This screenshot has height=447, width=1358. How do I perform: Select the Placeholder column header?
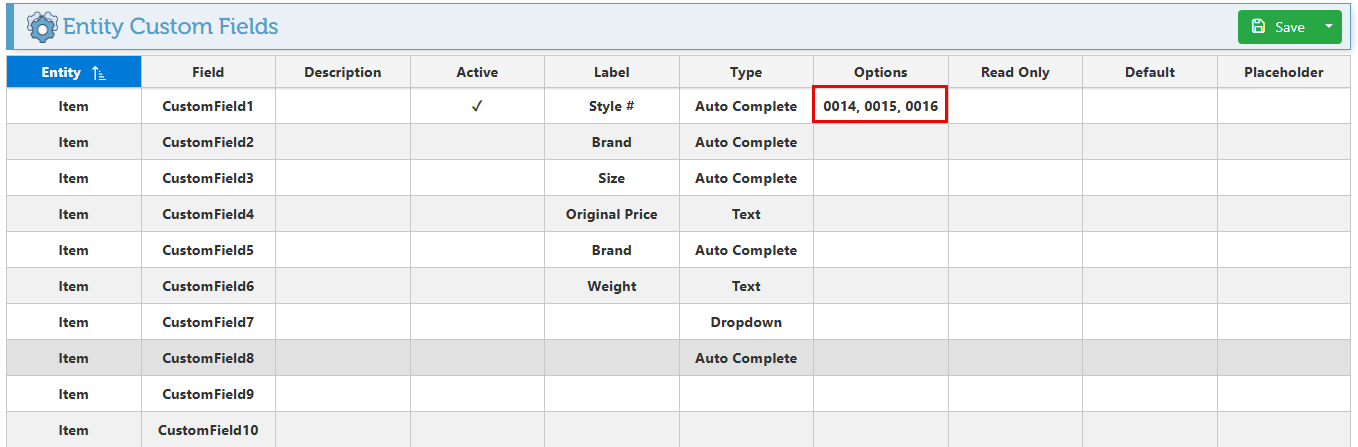(x=1283, y=72)
